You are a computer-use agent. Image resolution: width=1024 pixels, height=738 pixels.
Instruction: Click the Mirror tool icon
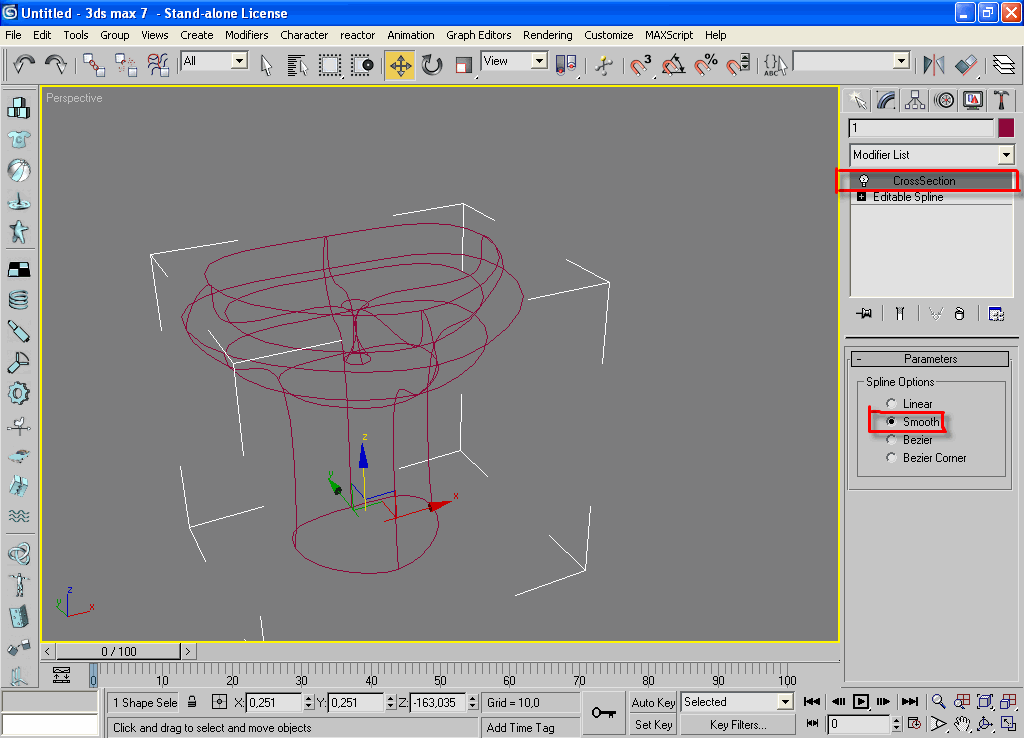[x=934, y=65]
